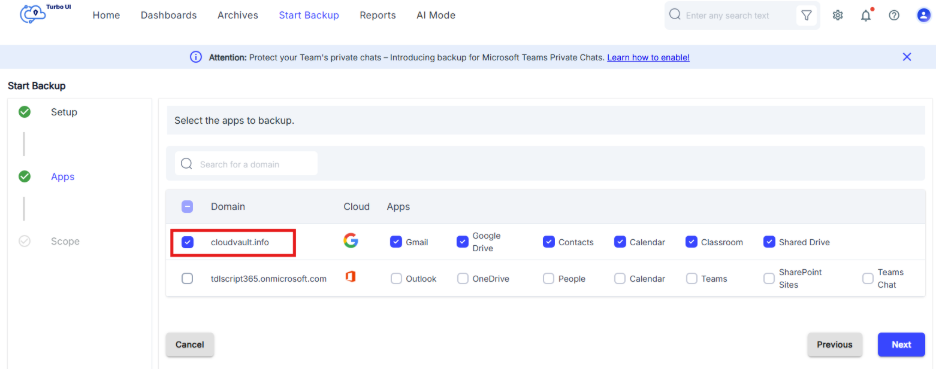Click the search filter funnel icon

coord(806,16)
